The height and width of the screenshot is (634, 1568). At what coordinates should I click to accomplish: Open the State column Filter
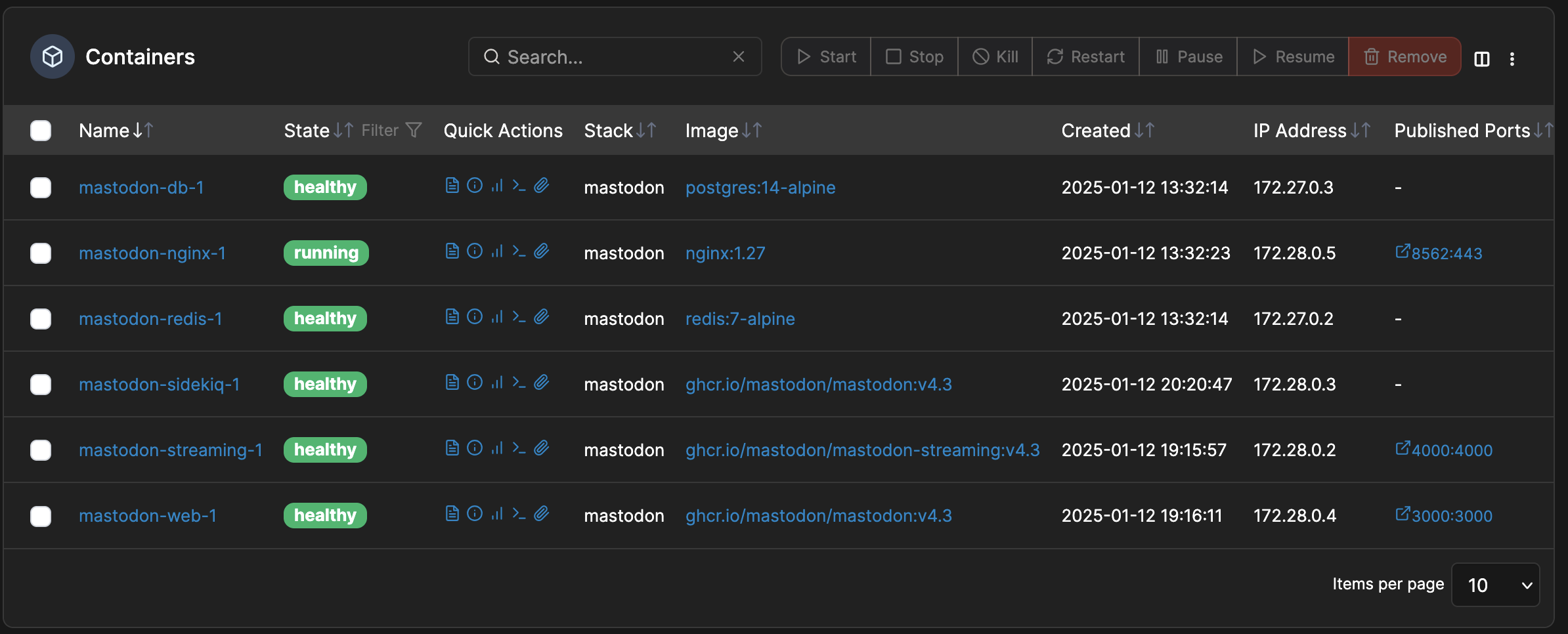point(391,131)
